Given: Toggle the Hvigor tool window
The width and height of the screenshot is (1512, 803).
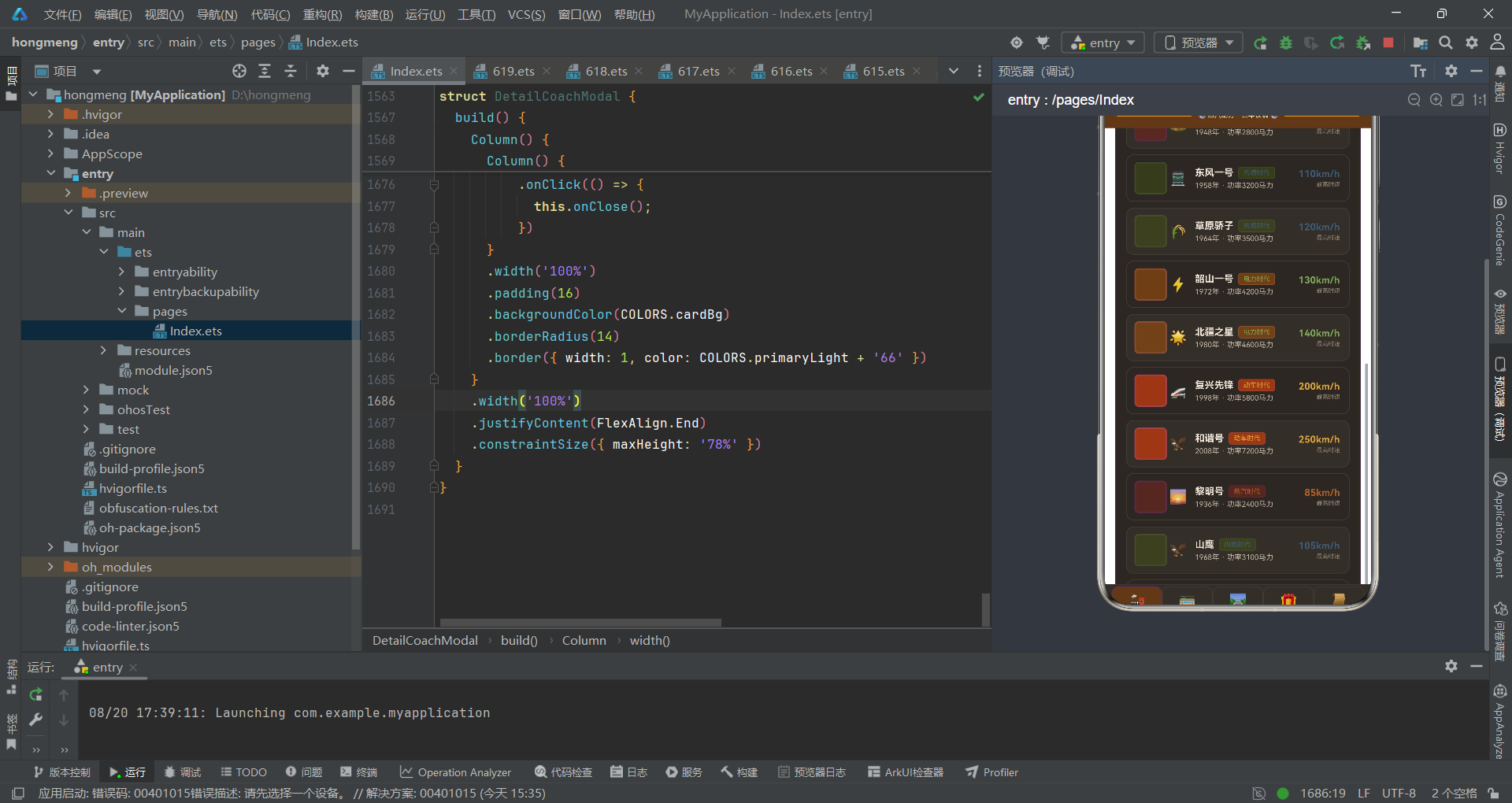Looking at the screenshot, I should (1500, 148).
